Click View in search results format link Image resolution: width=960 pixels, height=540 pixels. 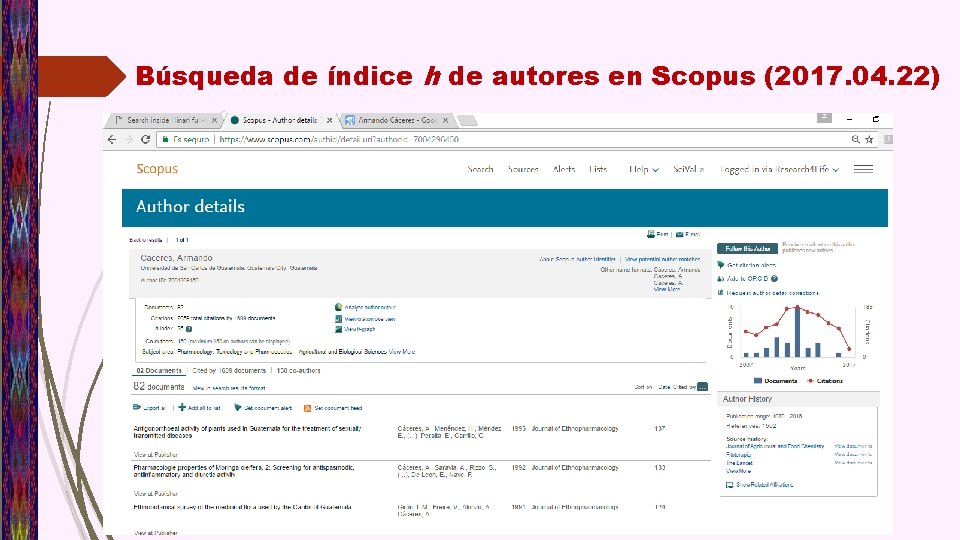pos(229,388)
